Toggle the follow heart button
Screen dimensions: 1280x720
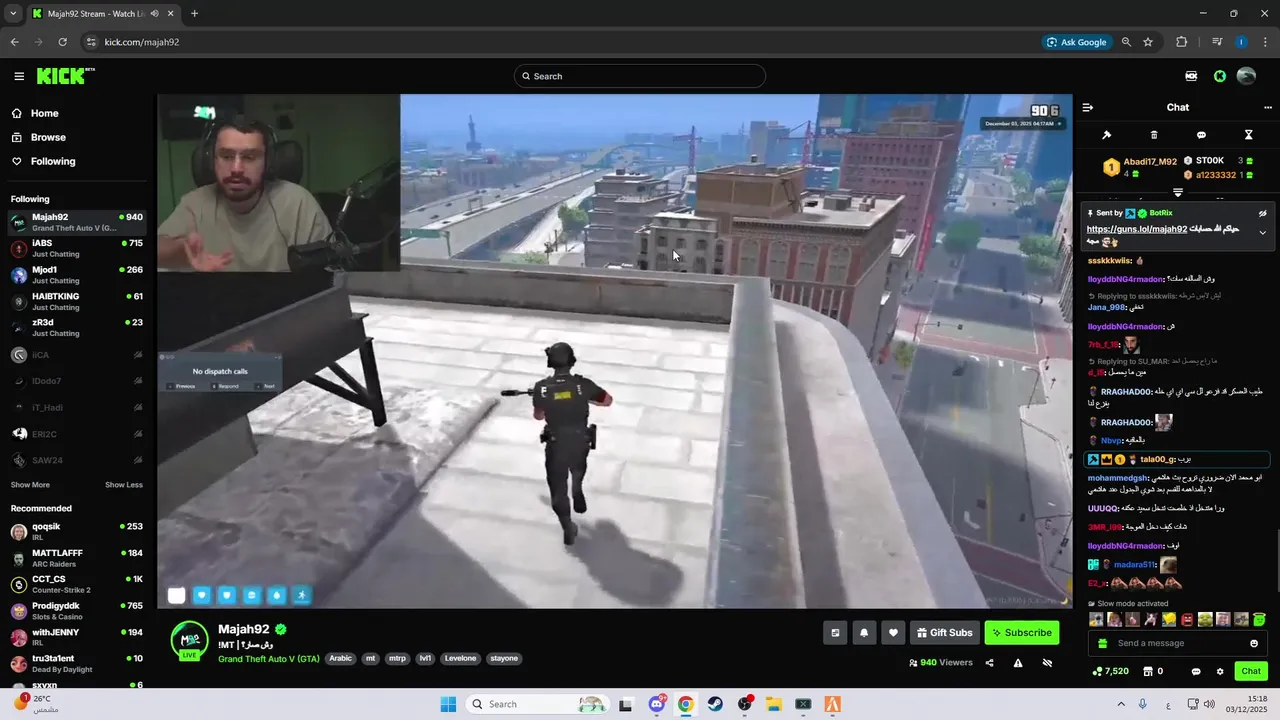point(893,632)
